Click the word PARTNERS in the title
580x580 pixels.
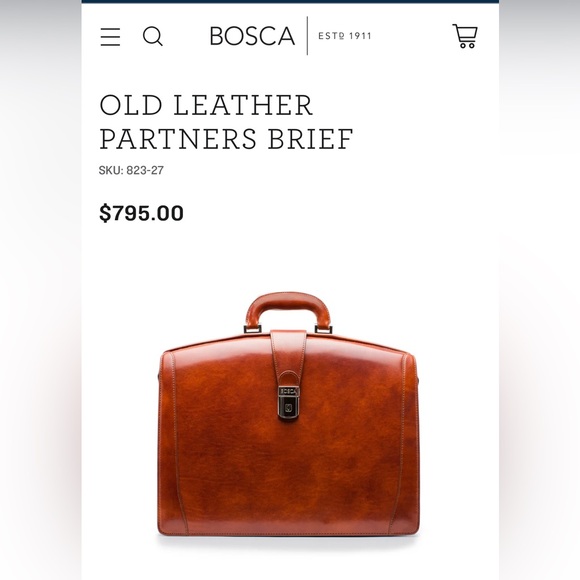coord(178,139)
